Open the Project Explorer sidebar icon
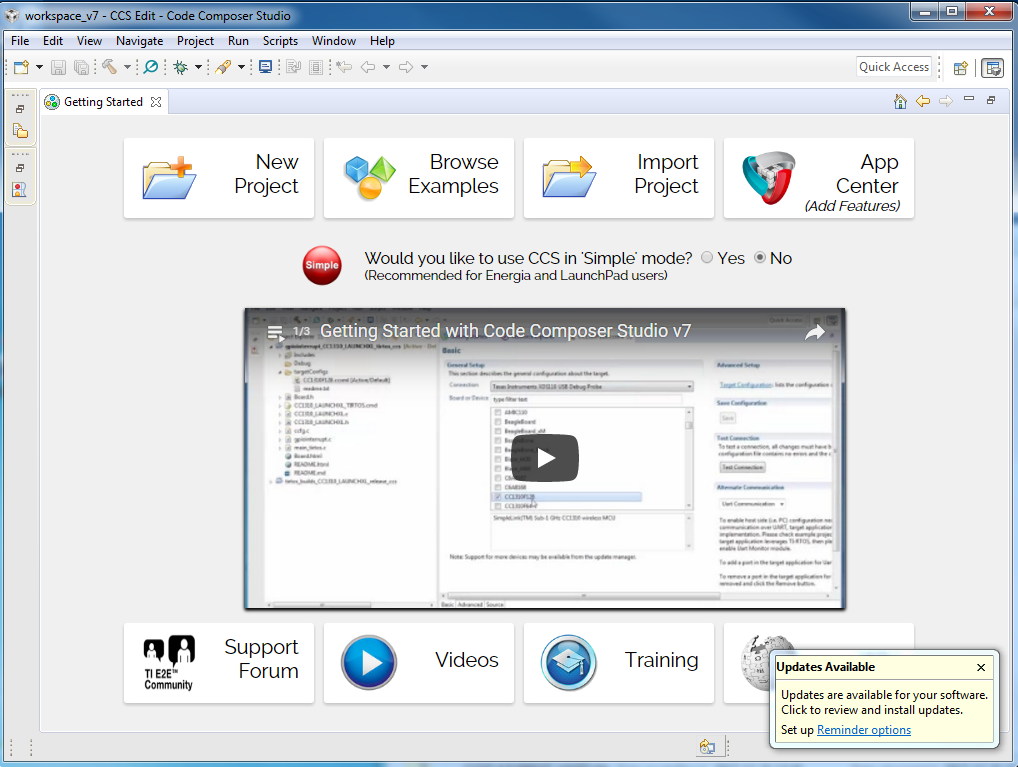This screenshot has height=767, width=1018. coord(20,131)
